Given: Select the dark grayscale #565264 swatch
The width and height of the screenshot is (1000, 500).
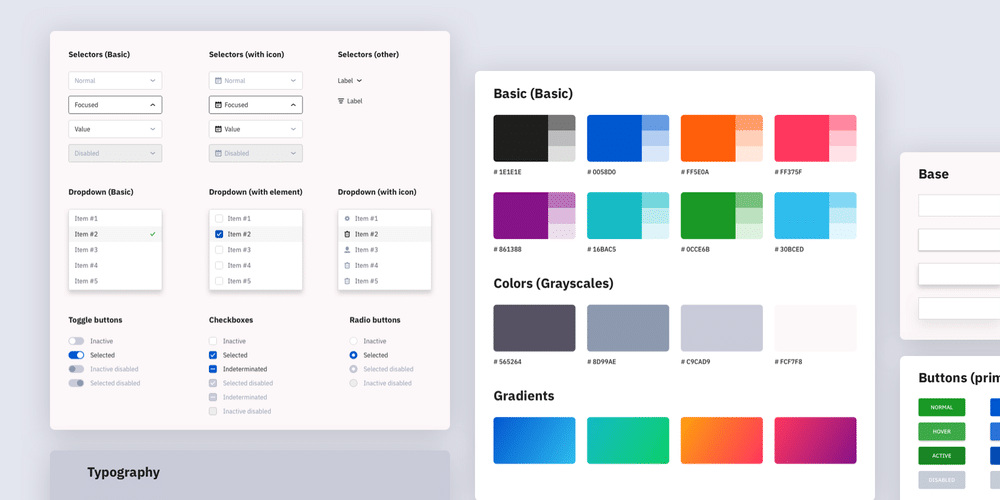Looking at the screenshot, I should (534, 328).
